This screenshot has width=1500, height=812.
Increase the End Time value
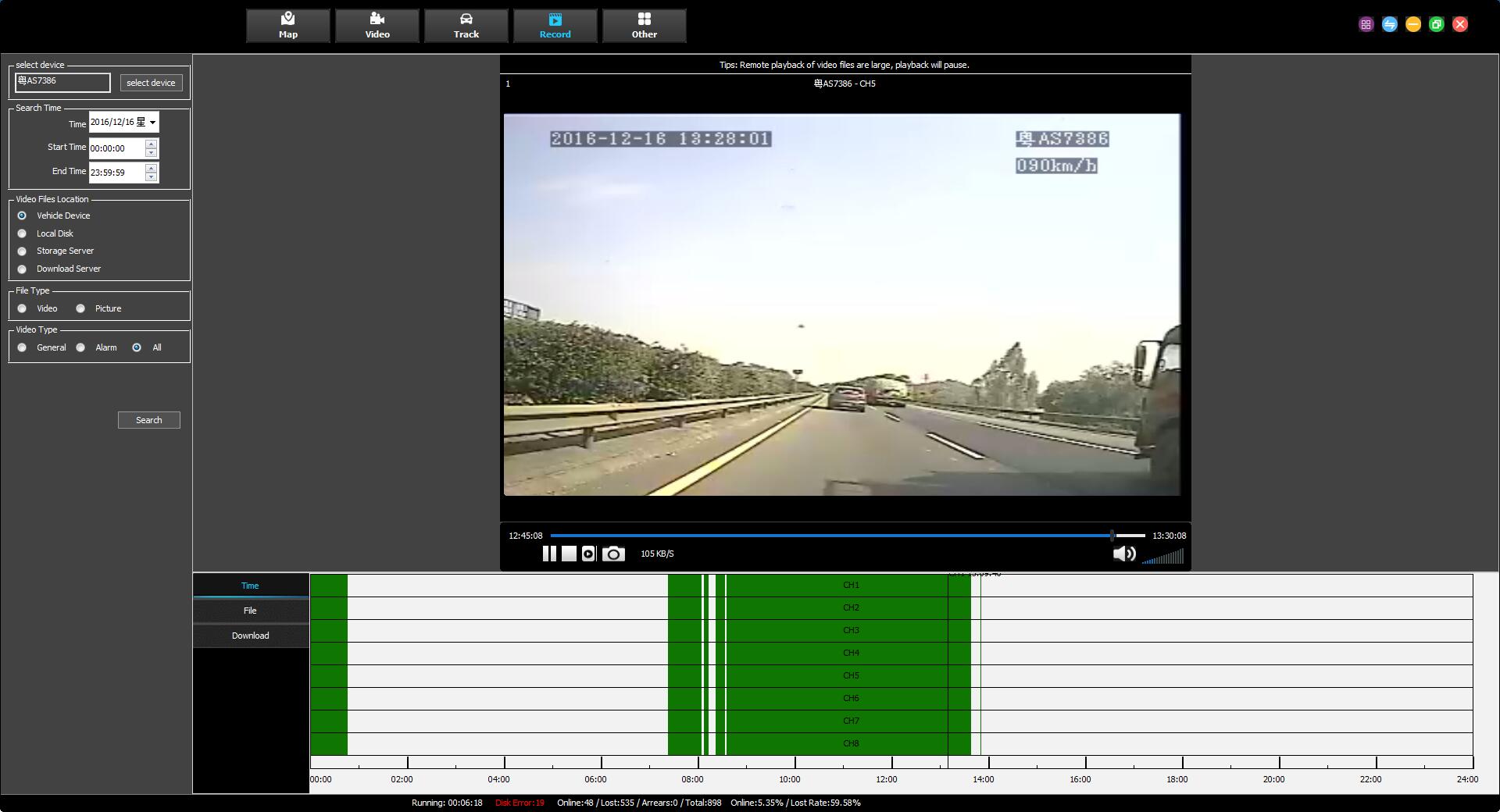point(152,168)
